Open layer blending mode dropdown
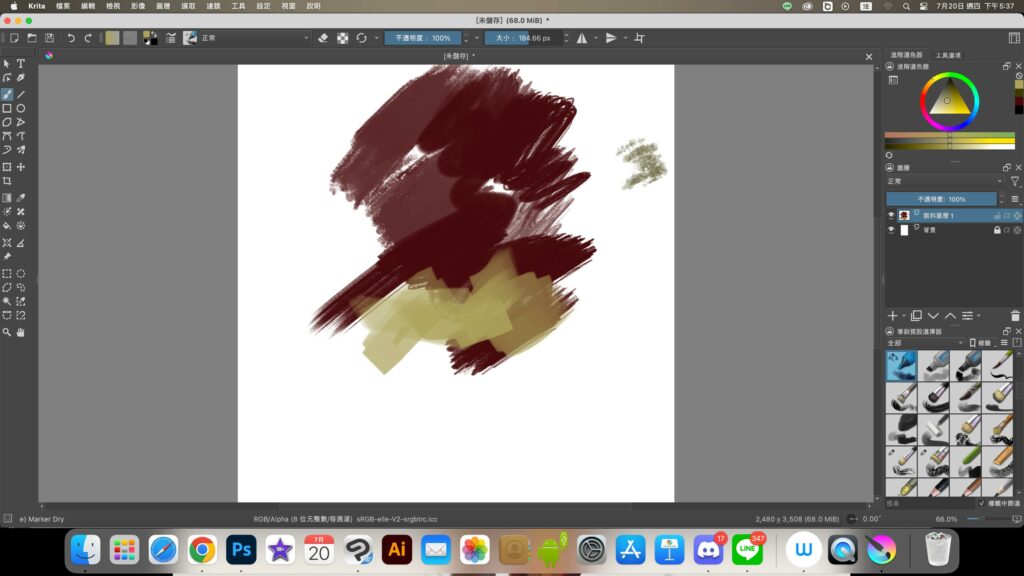The height and width of the screenshot is (576, 1024). (945, 182)
